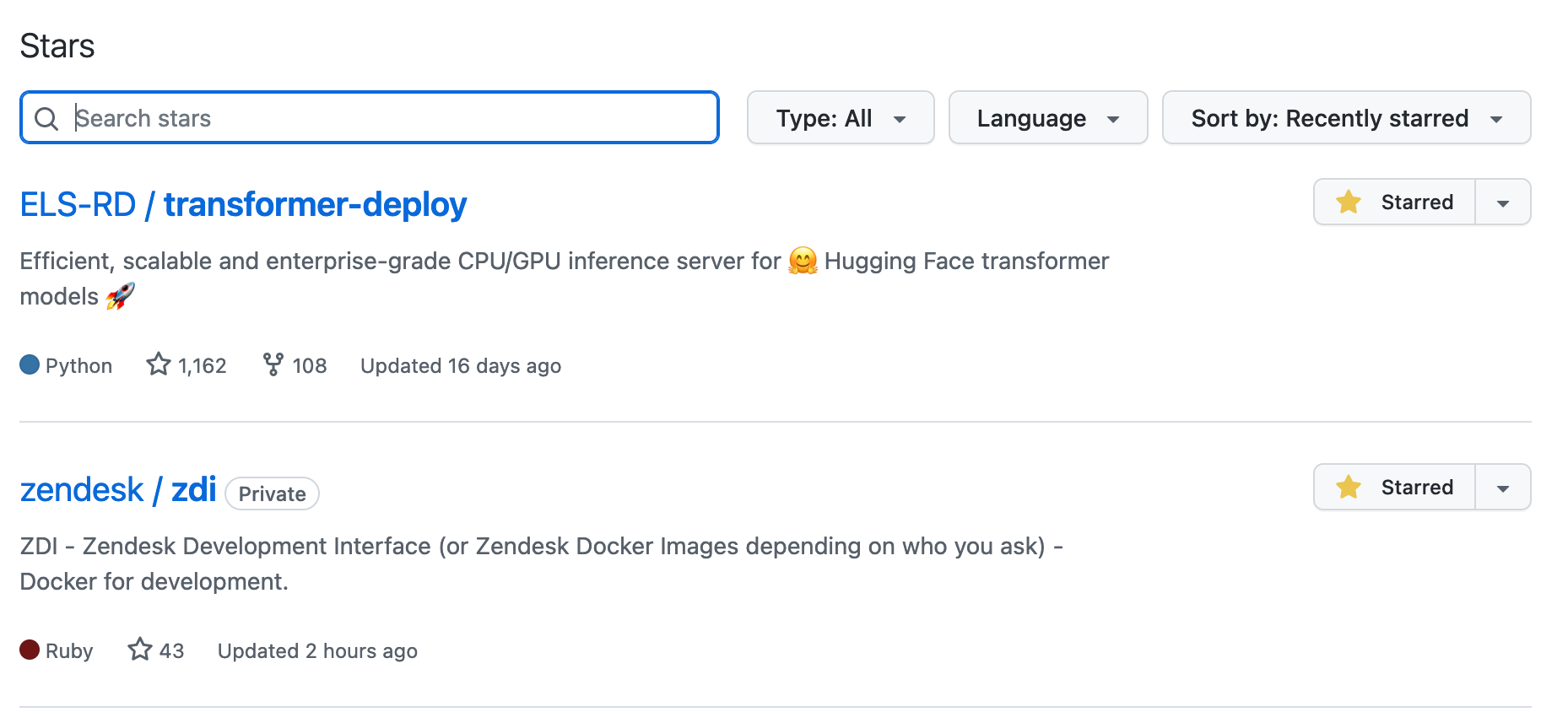The image size is (1568, 712).
Task: Expand list options arrow beside zdi Starred
Action: [x=1503, y=487]
